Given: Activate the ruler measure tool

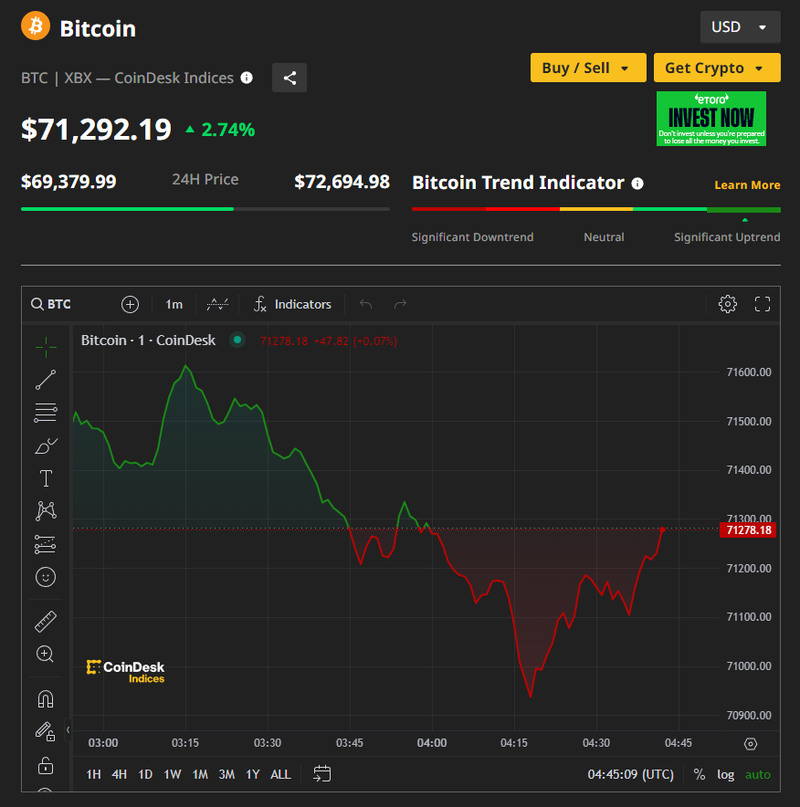Looking at the screenshot, I should coord(45,622).
